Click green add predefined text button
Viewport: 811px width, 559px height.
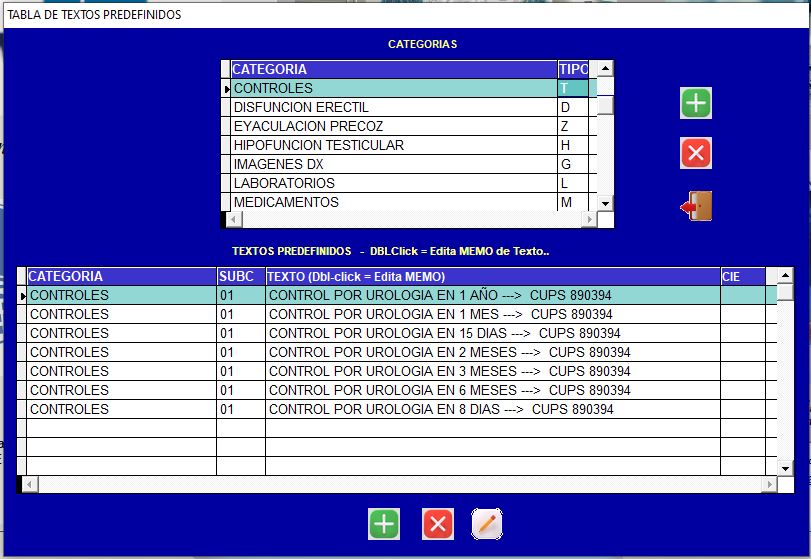coord(384,524)
